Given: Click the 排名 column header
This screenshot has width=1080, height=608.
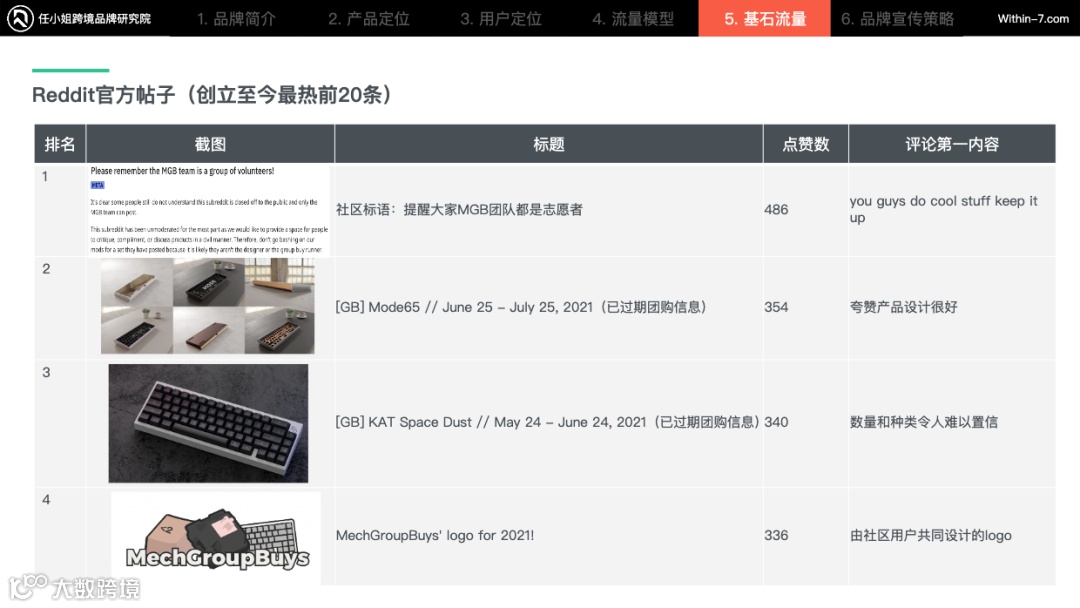Looking at the screenshot, I should click(x=60, y=143).
